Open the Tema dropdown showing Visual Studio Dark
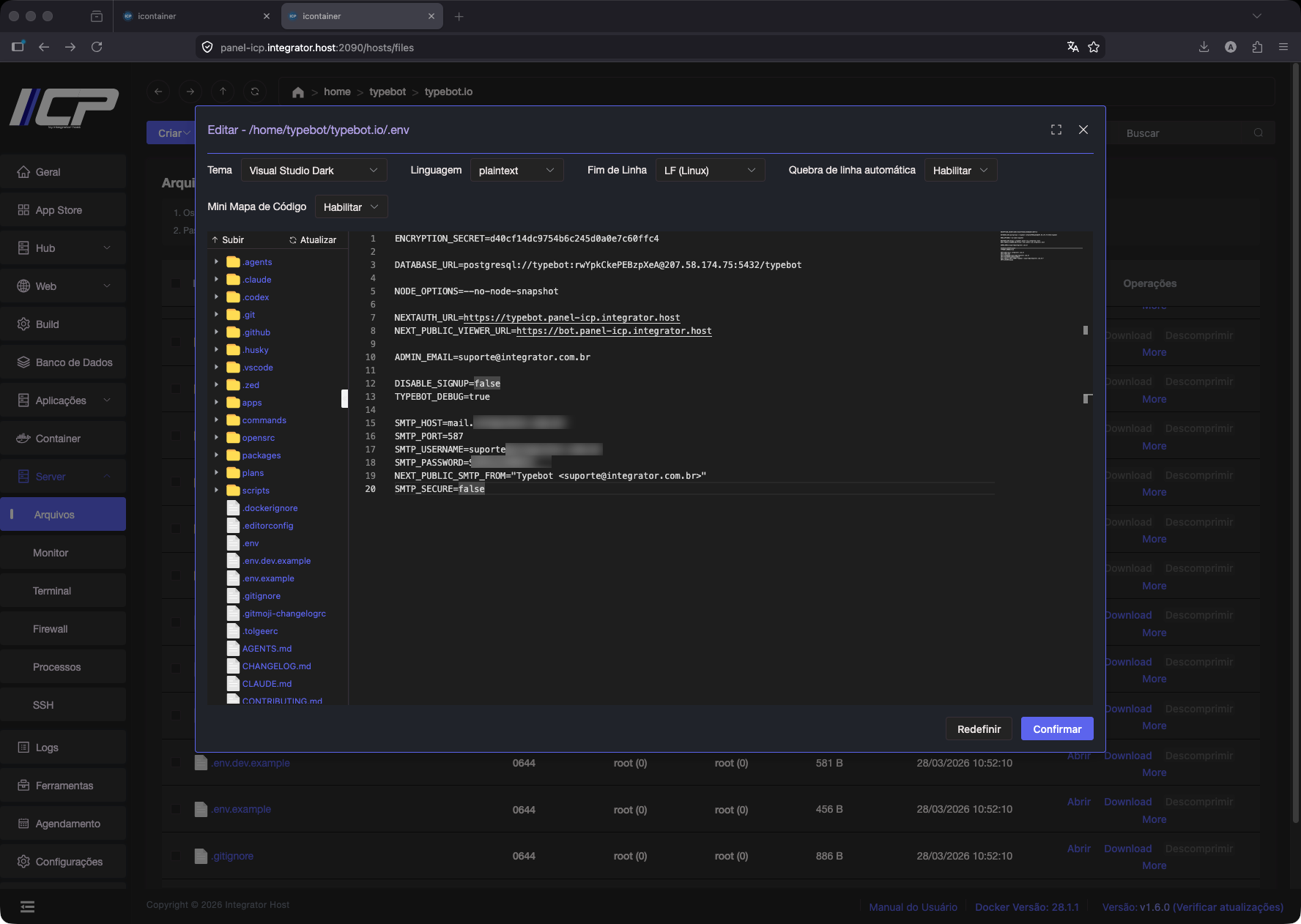This screenshot has height=924, width=1301. [x=314, y=171]
